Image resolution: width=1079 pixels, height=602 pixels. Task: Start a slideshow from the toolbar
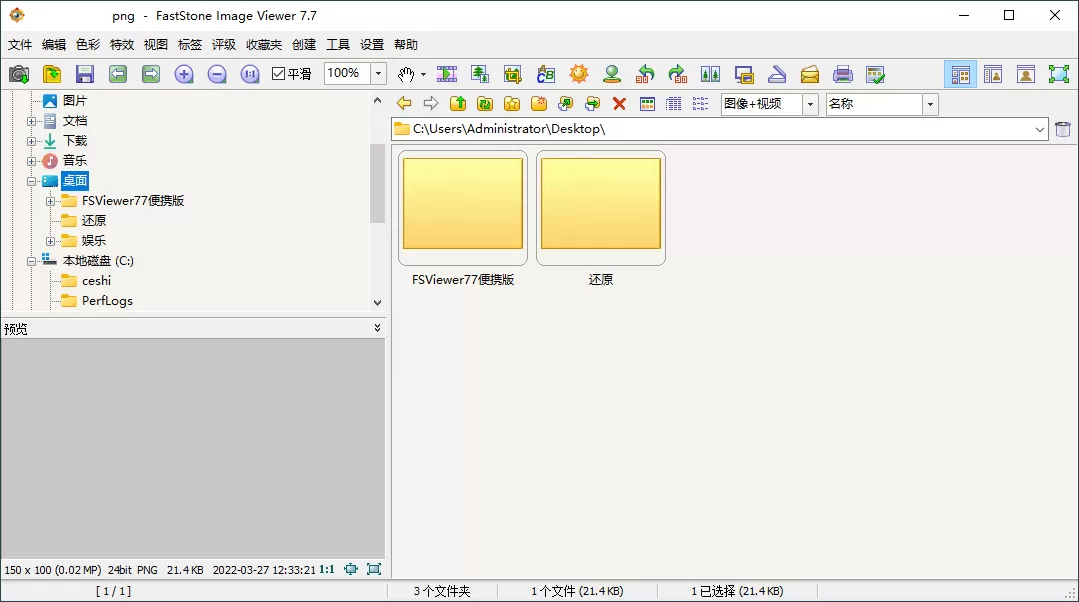click(447, 74)
